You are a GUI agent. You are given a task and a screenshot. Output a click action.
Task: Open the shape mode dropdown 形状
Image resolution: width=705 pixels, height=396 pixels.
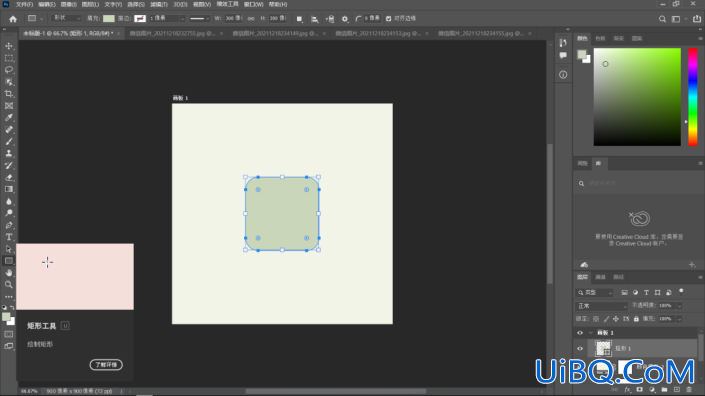[66, 18]
